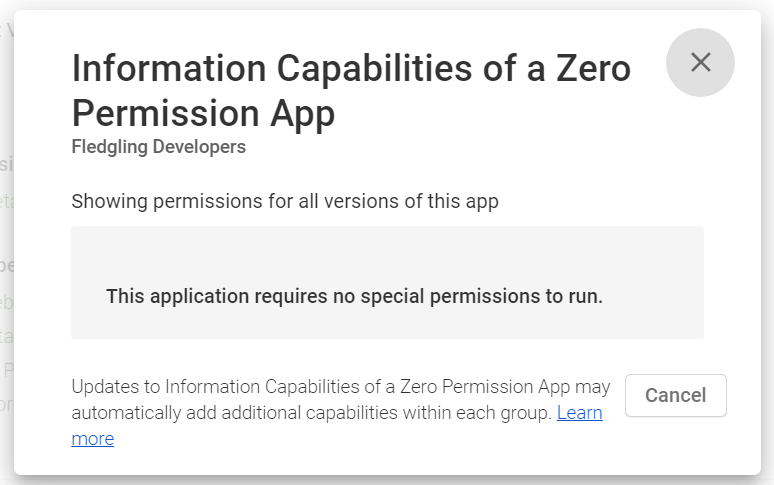Click the word "Showing" in the subtitle
774x485 pixels.
tap(106, 201)
